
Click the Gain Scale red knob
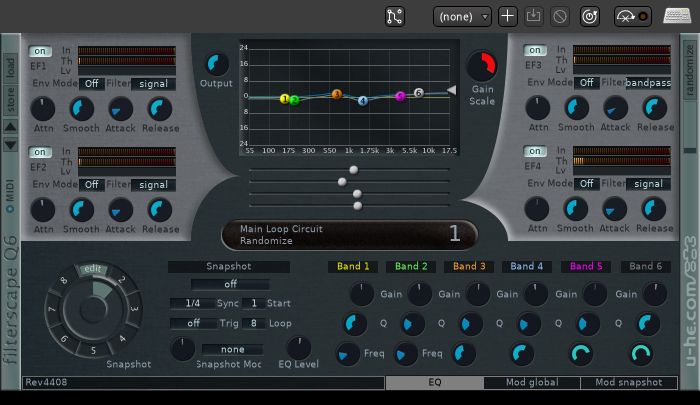coord(483,65)
